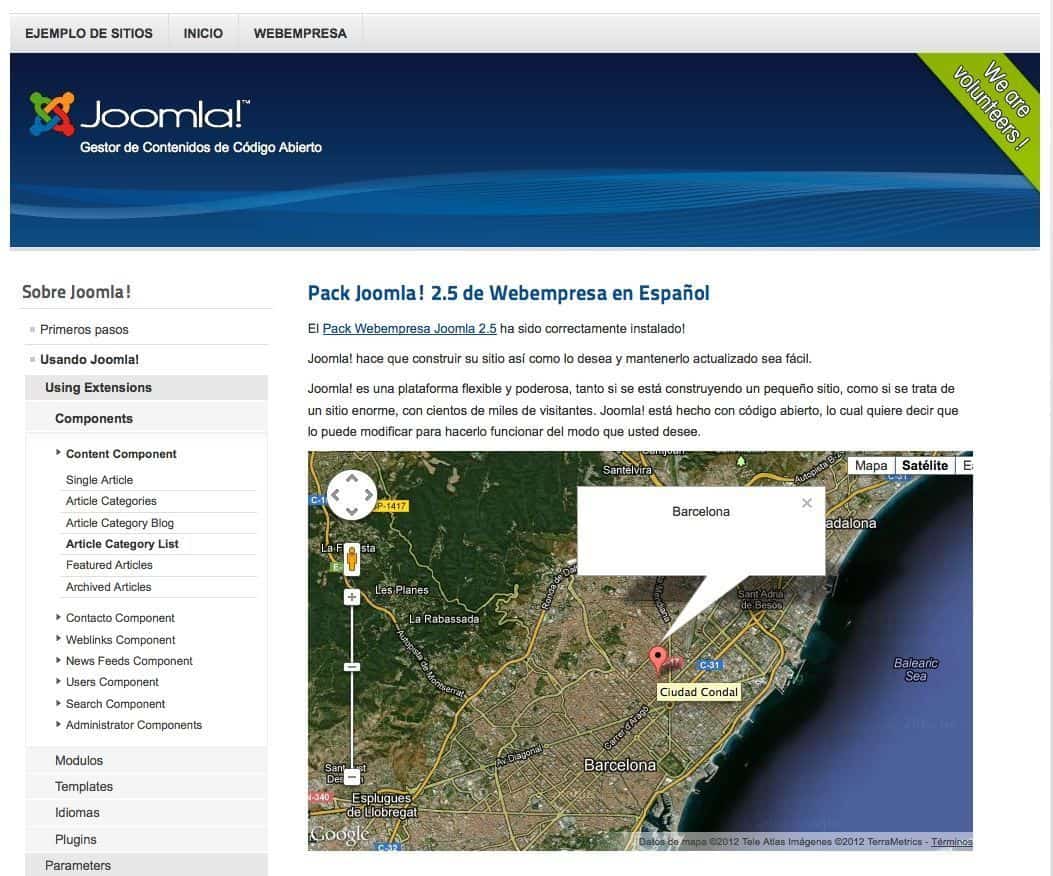The image size is (1053, 876).
Task: Open Modulos sidebar item
Action: [146, 760]
